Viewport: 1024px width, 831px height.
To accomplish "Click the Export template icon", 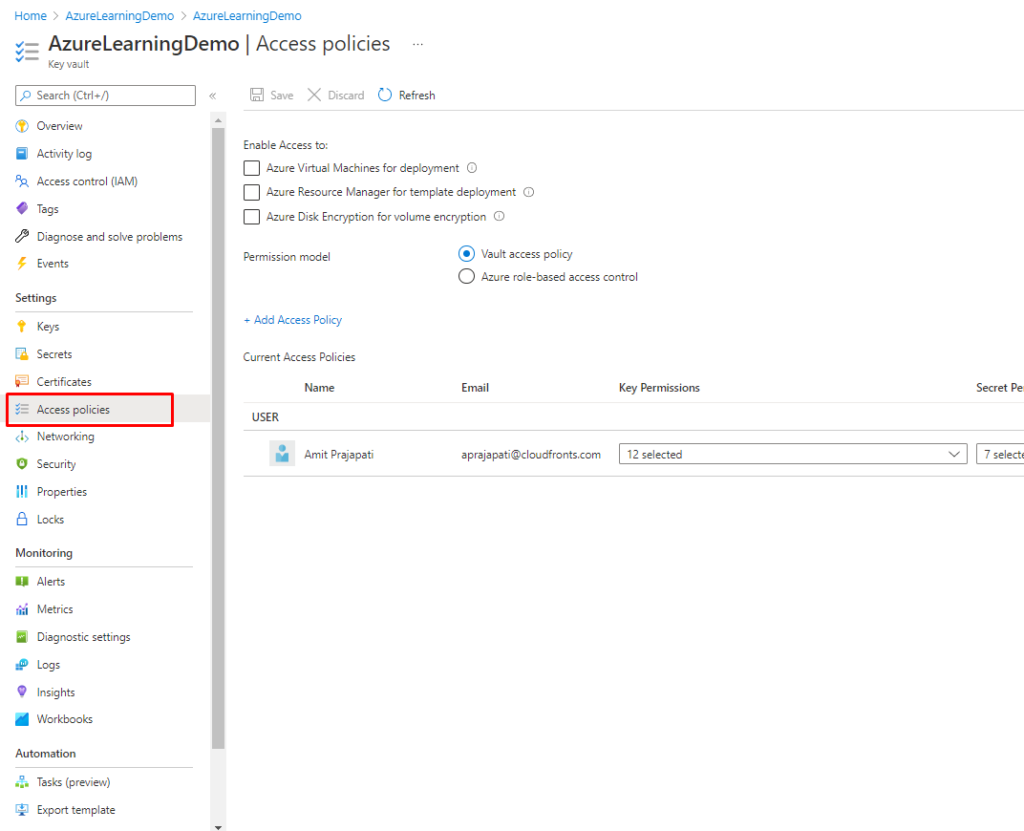I will pyautogui.click(x=22, y=809).
